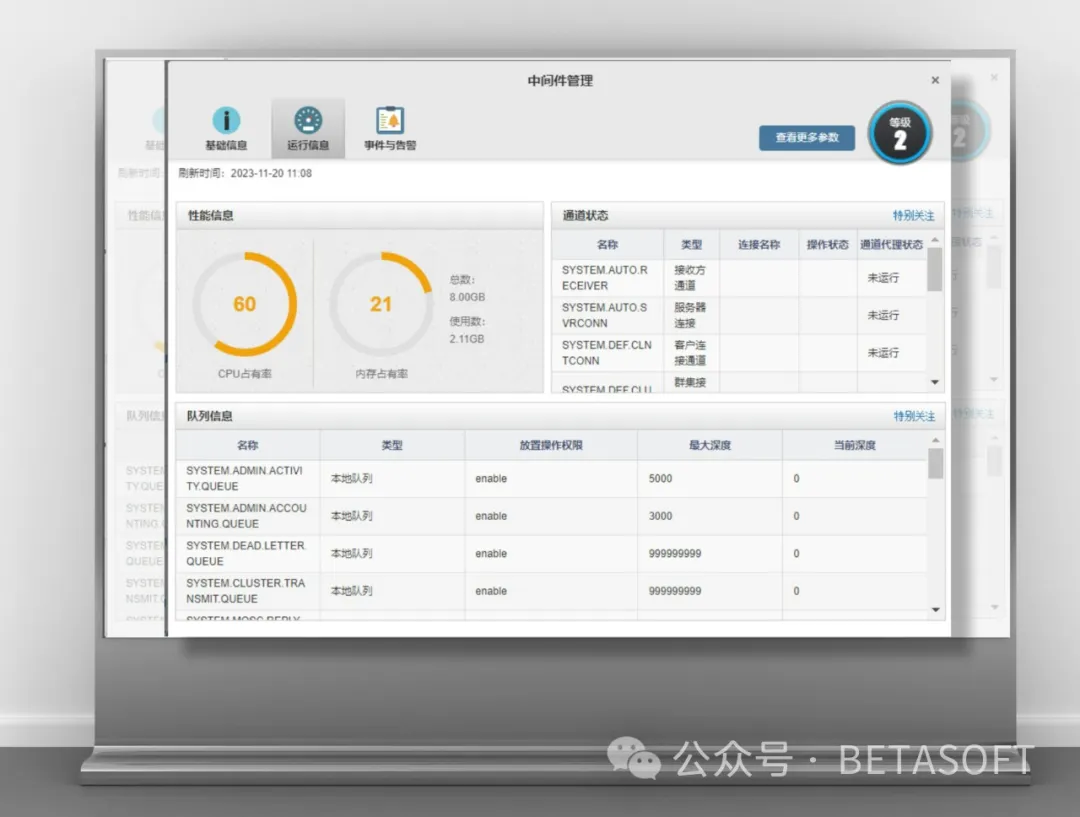This screenshot has width=1080, height=817.
Task: Click the 队列信息 scrollbar thumb
Action: click(935, 463)
